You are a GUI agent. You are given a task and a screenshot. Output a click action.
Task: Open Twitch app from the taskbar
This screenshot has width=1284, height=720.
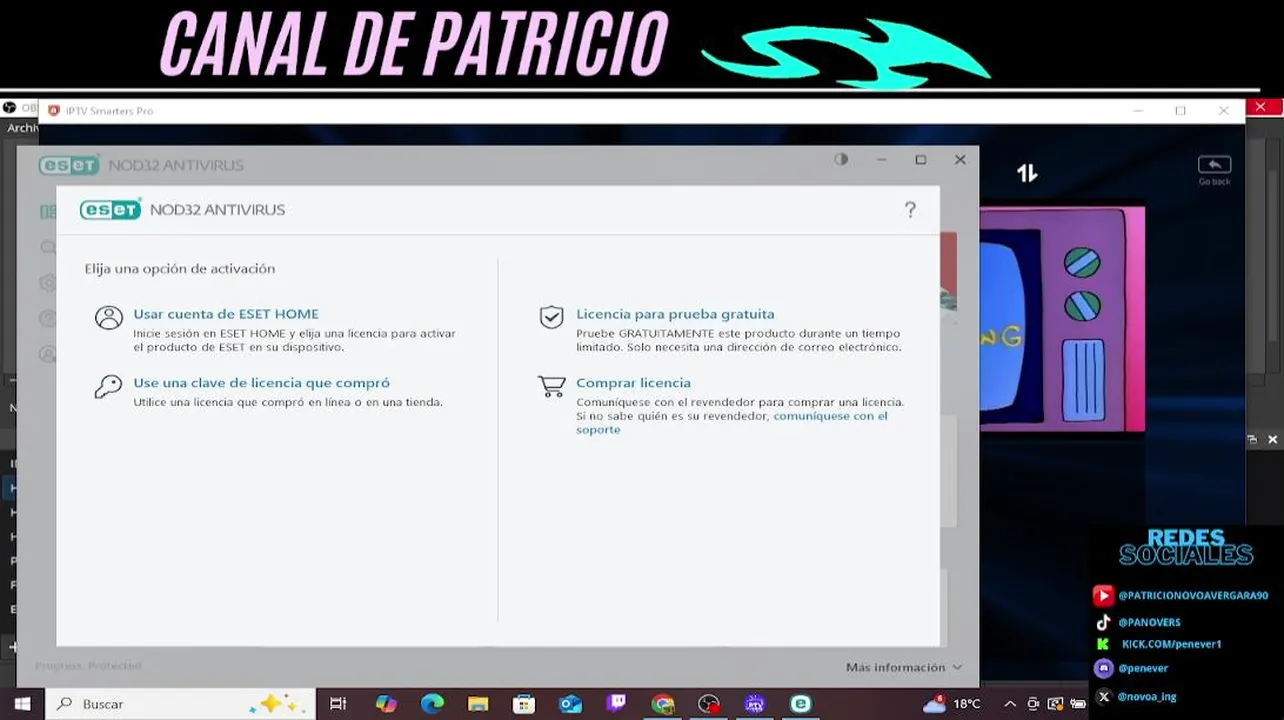pyautogui.click(x=617, y=704)
